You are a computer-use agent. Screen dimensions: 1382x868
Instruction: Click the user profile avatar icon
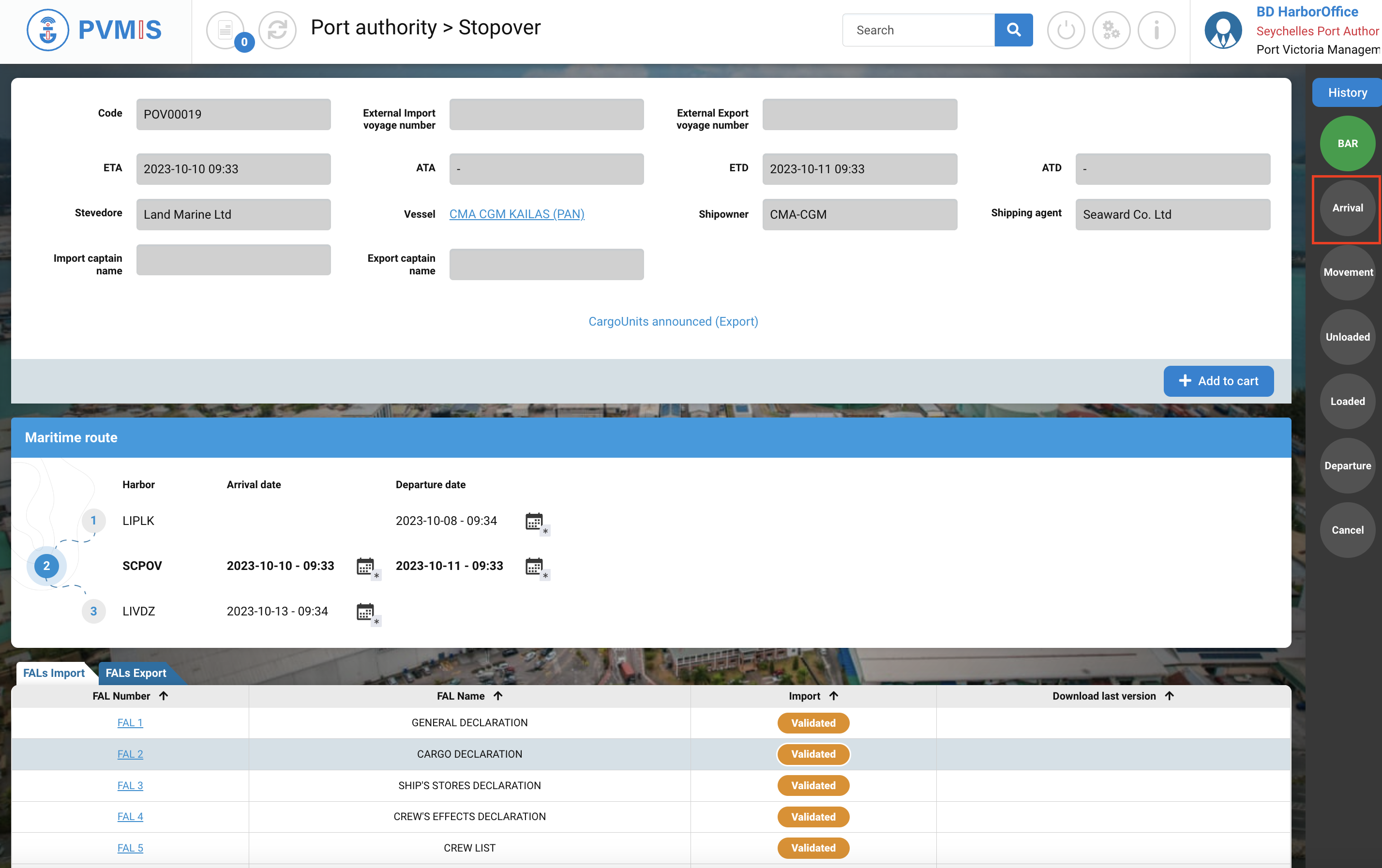(1222, 30)
